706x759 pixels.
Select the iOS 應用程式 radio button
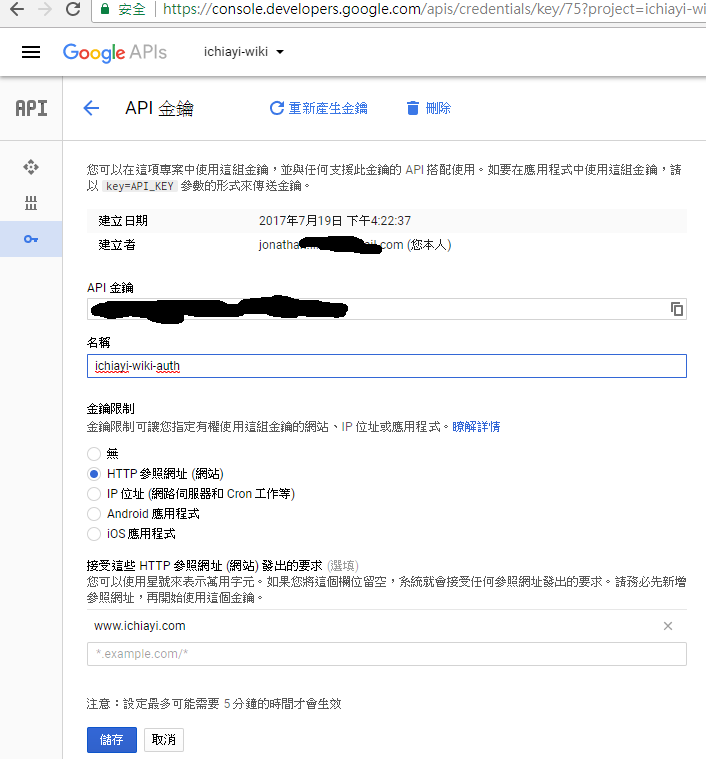pyautogui.click(x=94, y=534)
